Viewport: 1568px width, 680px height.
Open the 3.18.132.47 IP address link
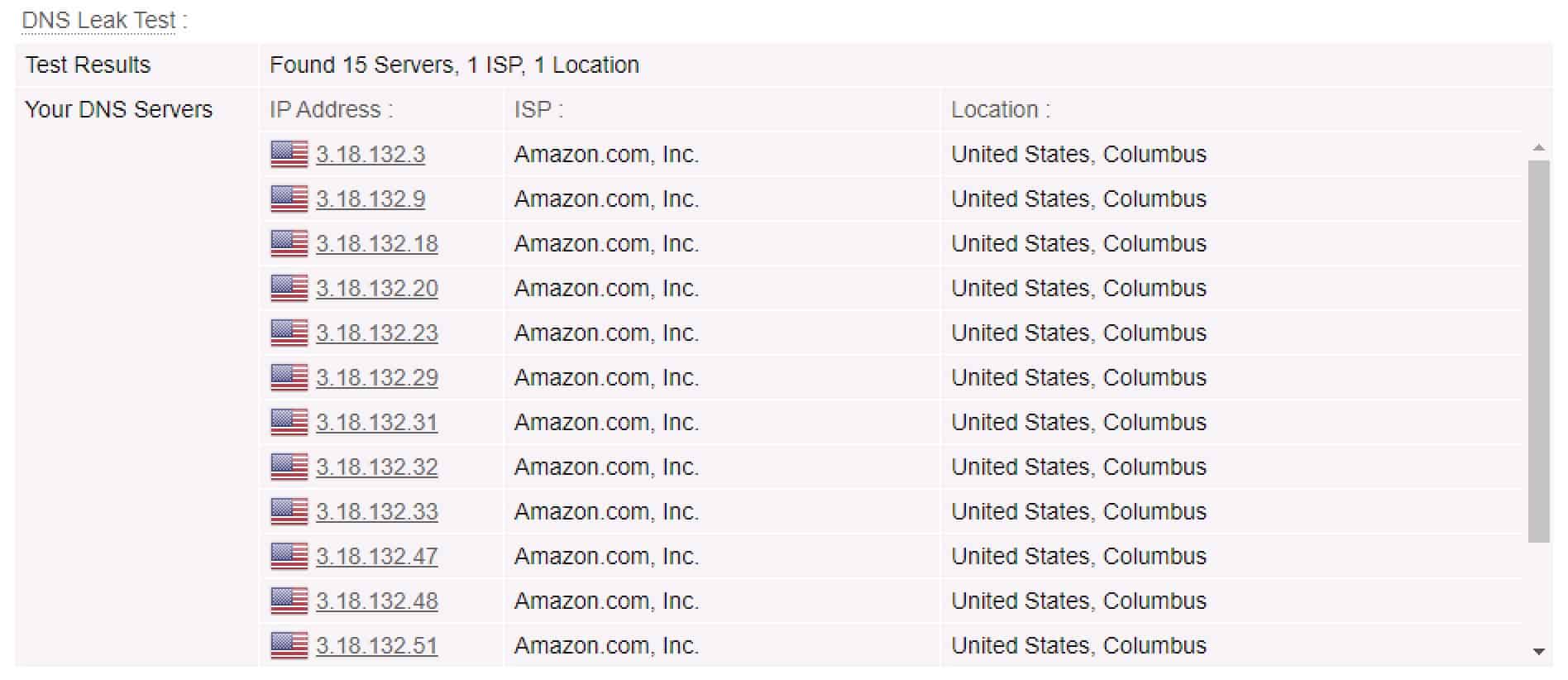coord(377,557)
